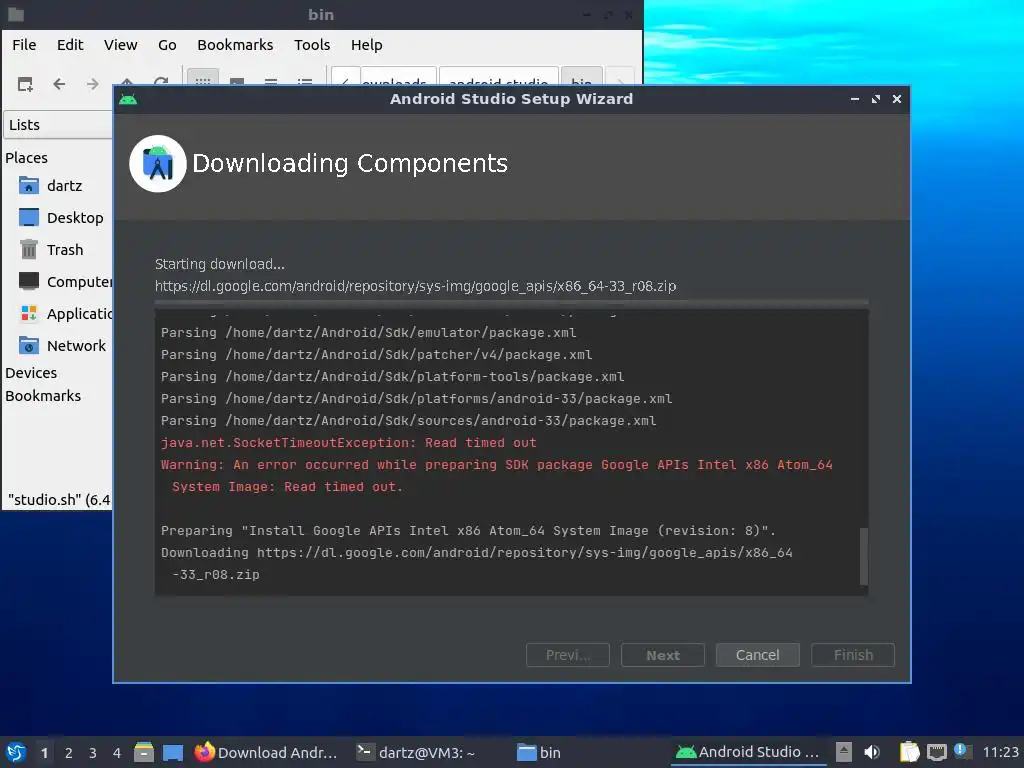
Task: Open the View menu in file manager
Action: click(x=121, y=45)
